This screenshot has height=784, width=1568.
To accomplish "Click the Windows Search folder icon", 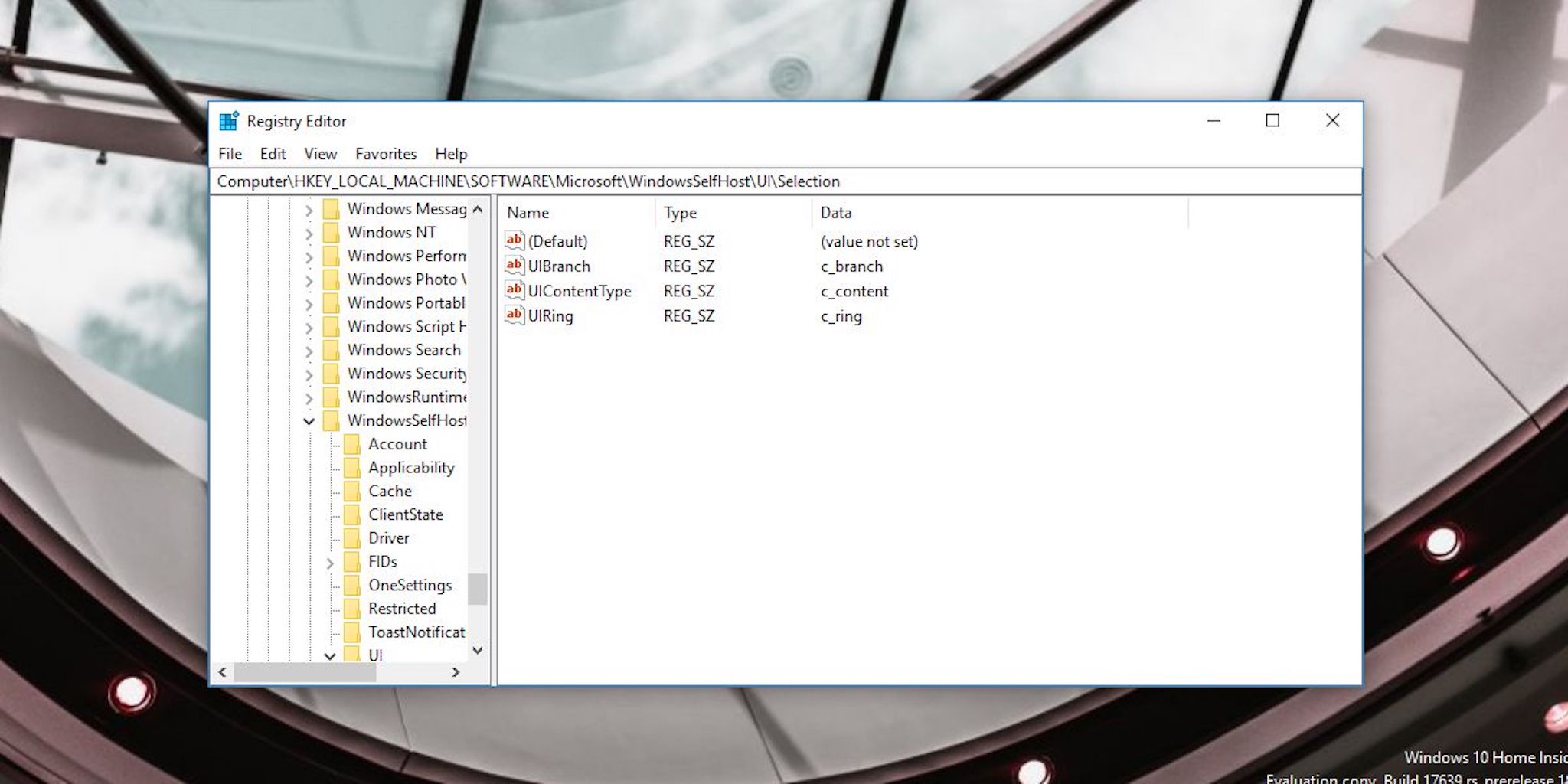I will pyautogui.click(x=331, y=350).
